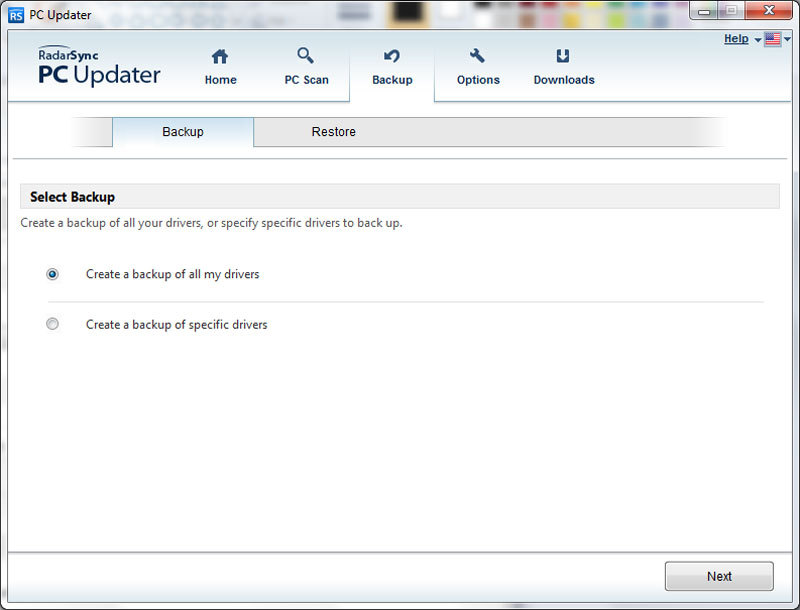Open the language flag dropdown arrow
This screenshot has height=610, width=800.
pyautogui.click(x=787, y=39)
